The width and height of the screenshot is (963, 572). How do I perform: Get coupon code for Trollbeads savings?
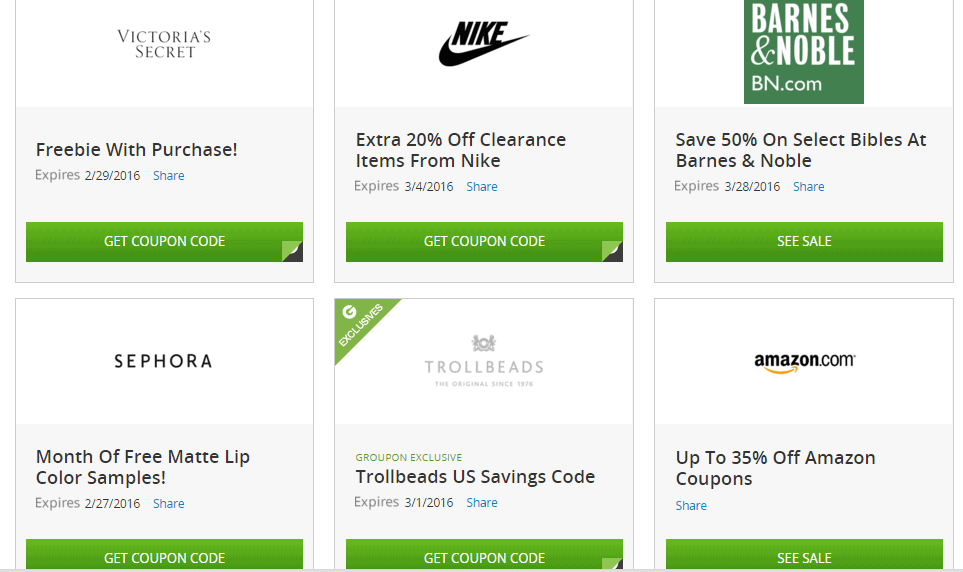(484, 555)
